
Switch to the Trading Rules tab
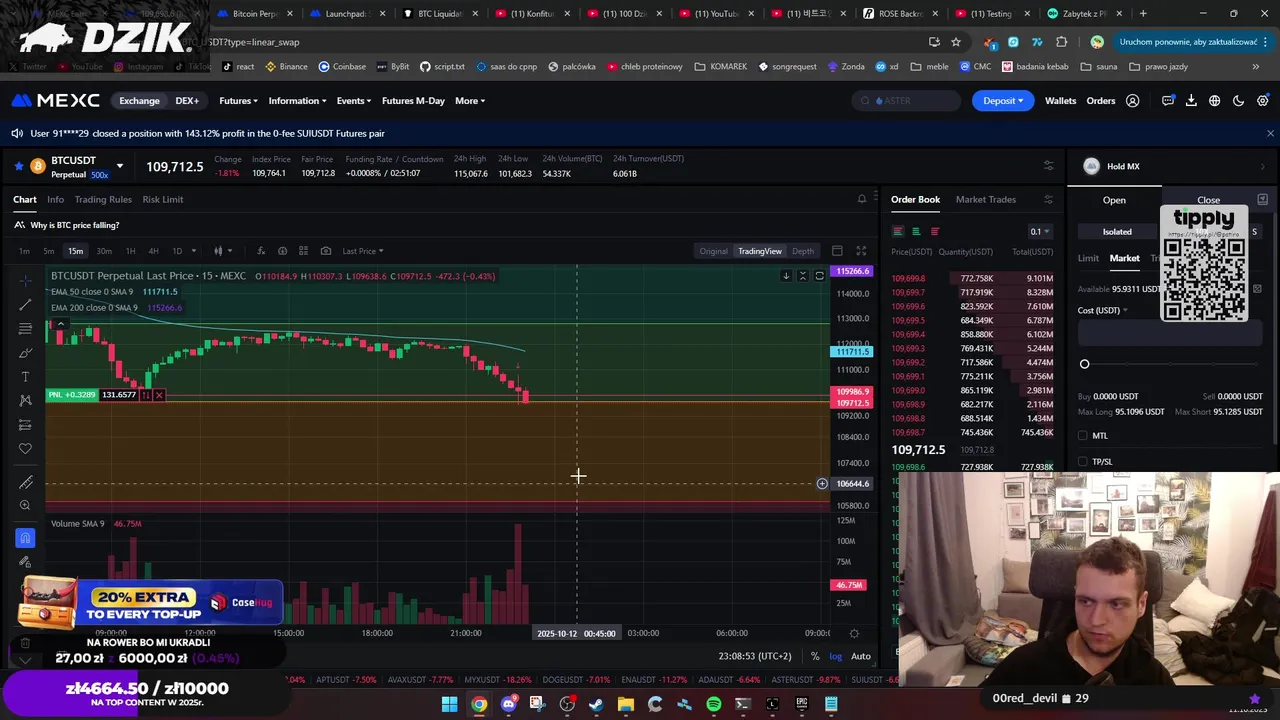(x=103, y=199)
